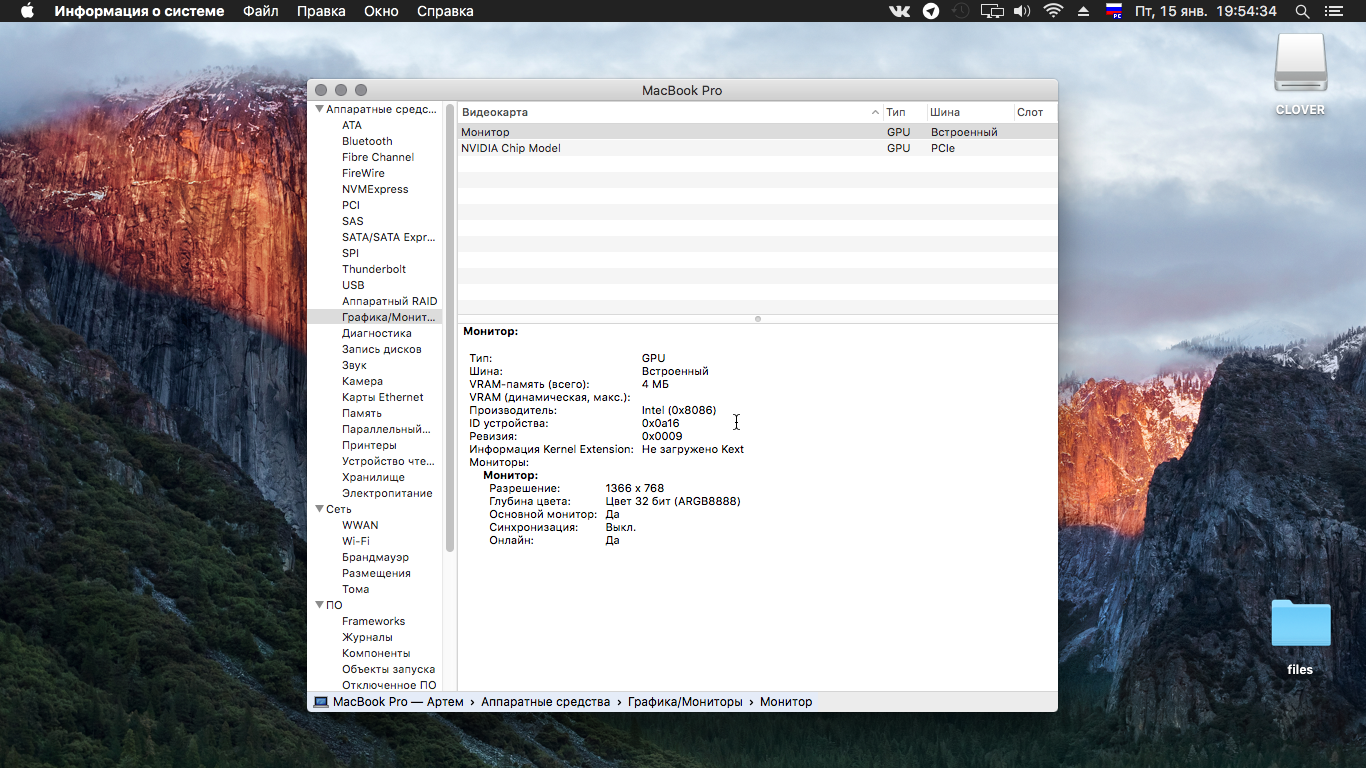1366x768 pixels.
Task: Collapse the Аппаратные средства section
Action: tap(320, 109)
